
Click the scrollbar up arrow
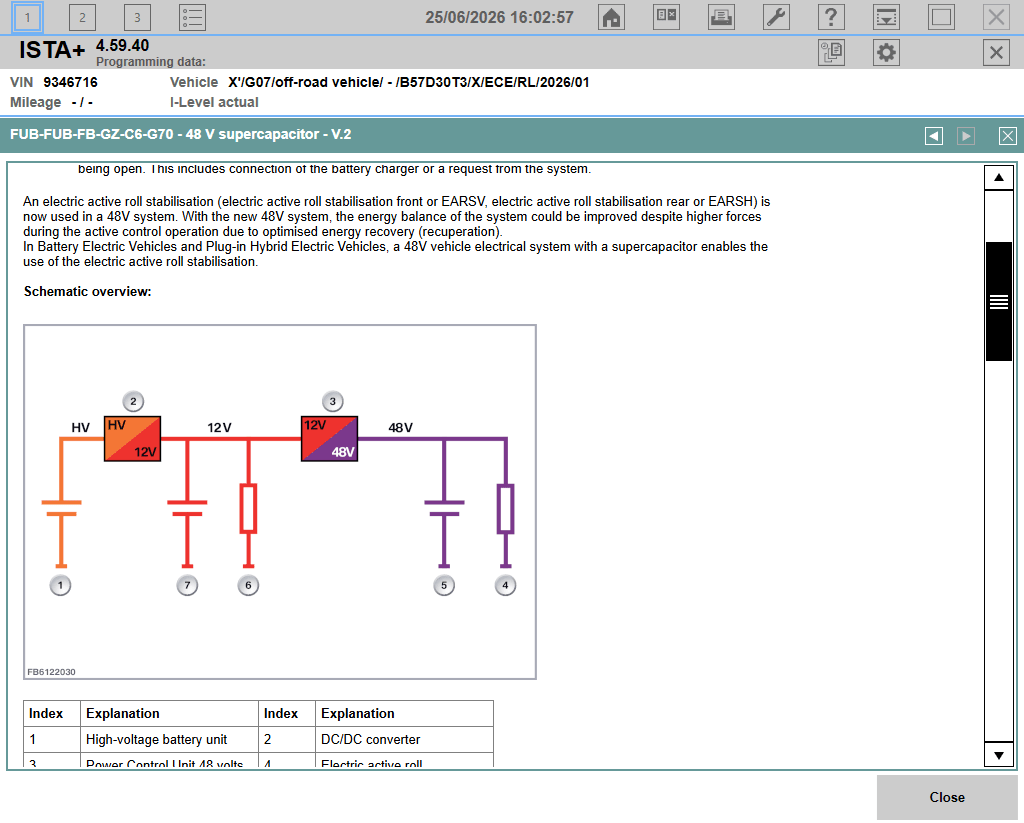999,178
